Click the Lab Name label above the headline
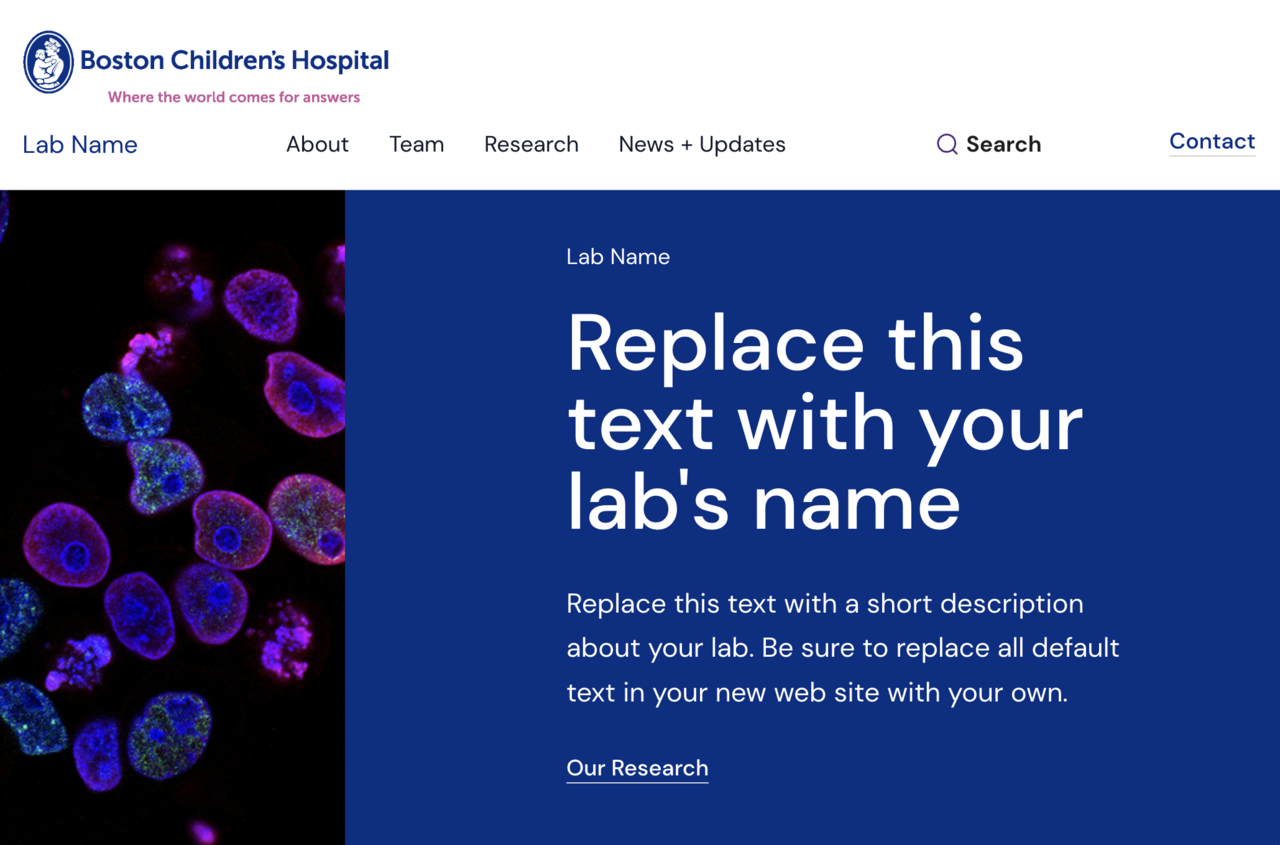1280x845 pixels. [x=618, y=256]
